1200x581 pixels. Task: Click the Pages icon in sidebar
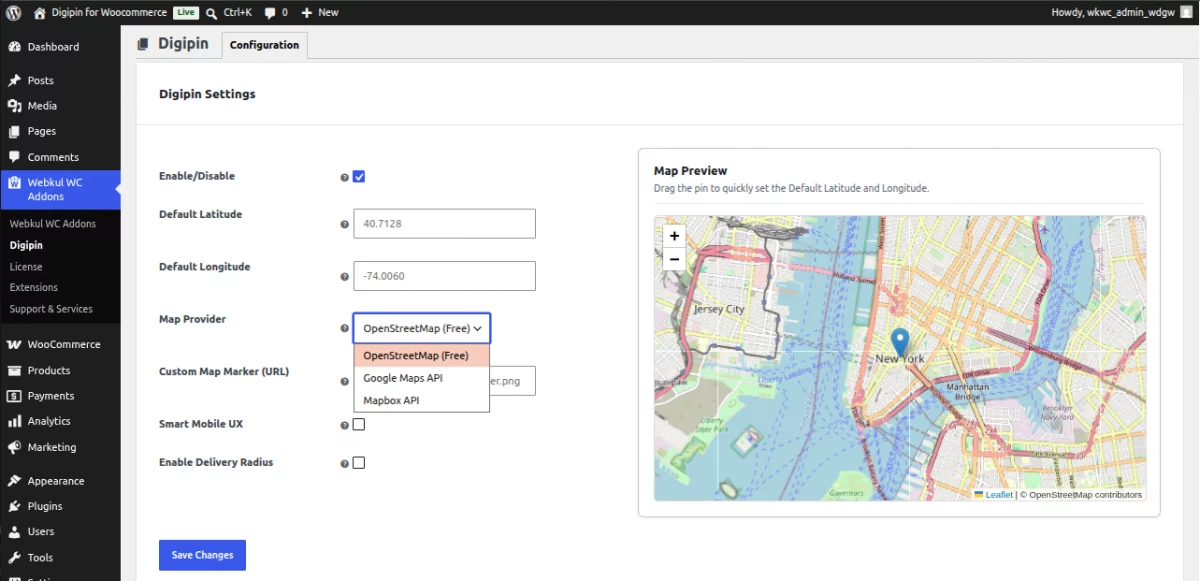14,132
